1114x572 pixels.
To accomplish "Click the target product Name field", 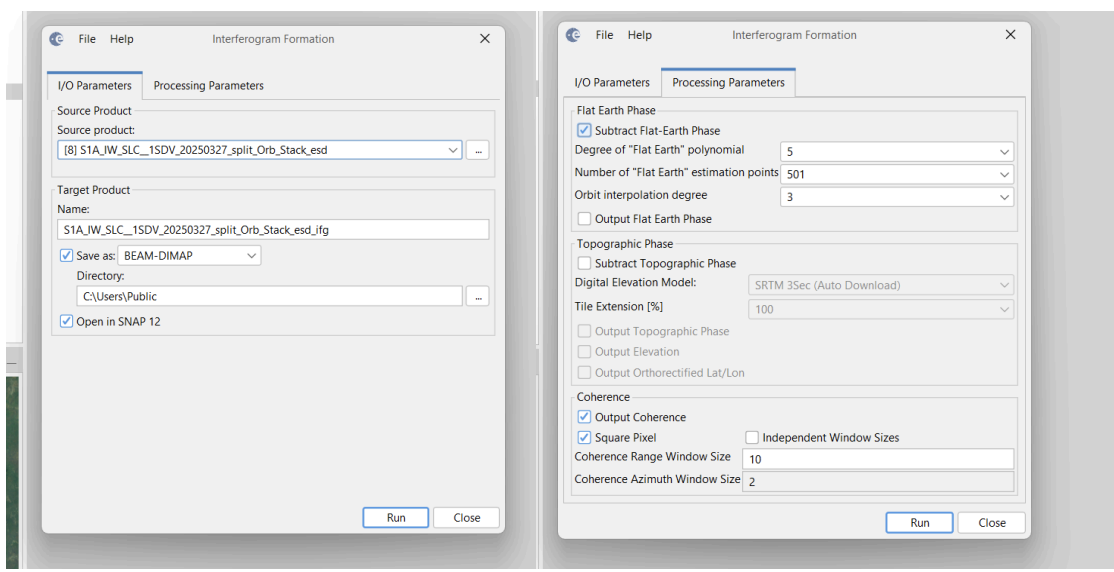I will tap(273, 229).
